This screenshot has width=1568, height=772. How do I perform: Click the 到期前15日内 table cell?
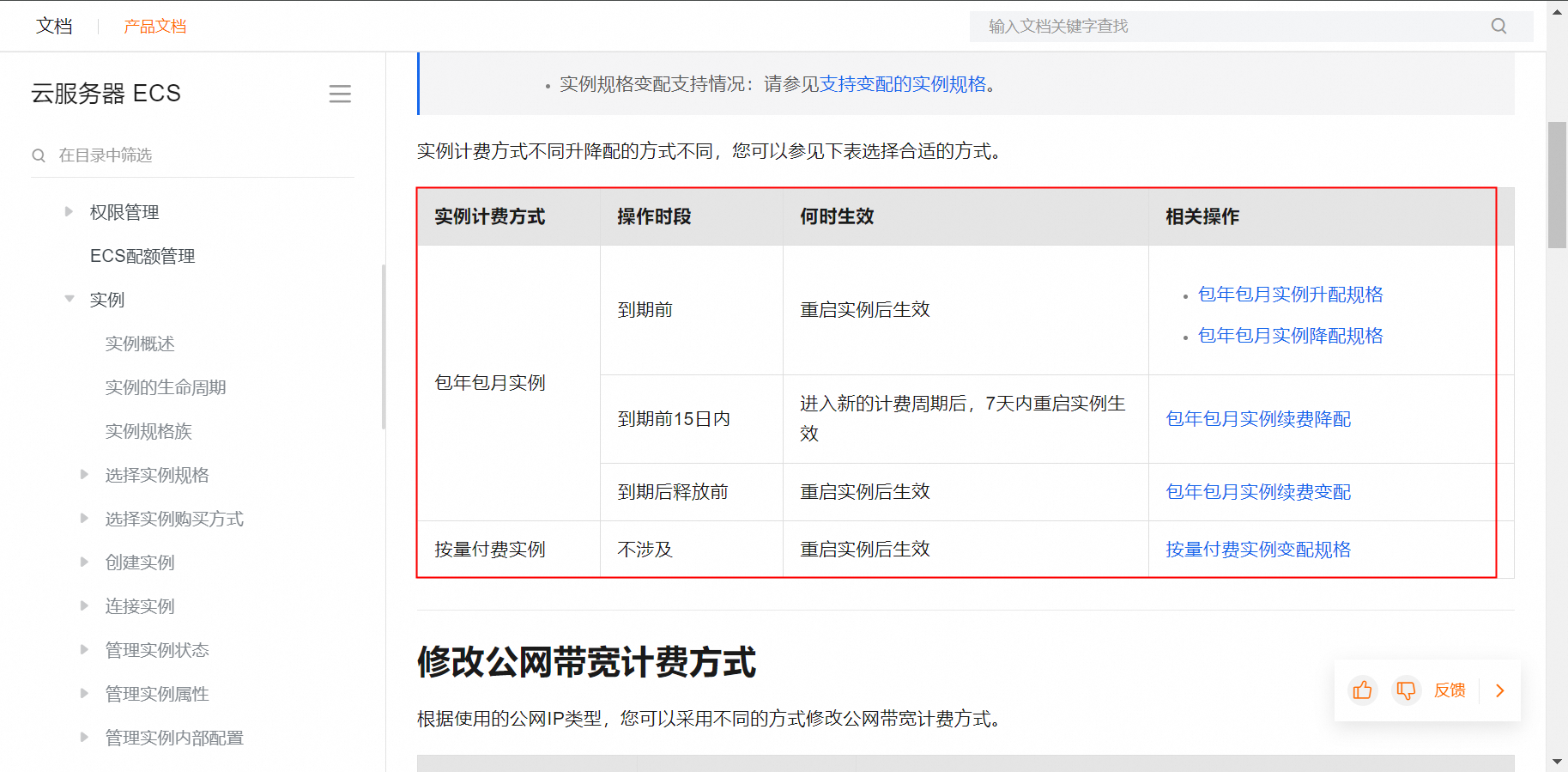coord(692,419)
